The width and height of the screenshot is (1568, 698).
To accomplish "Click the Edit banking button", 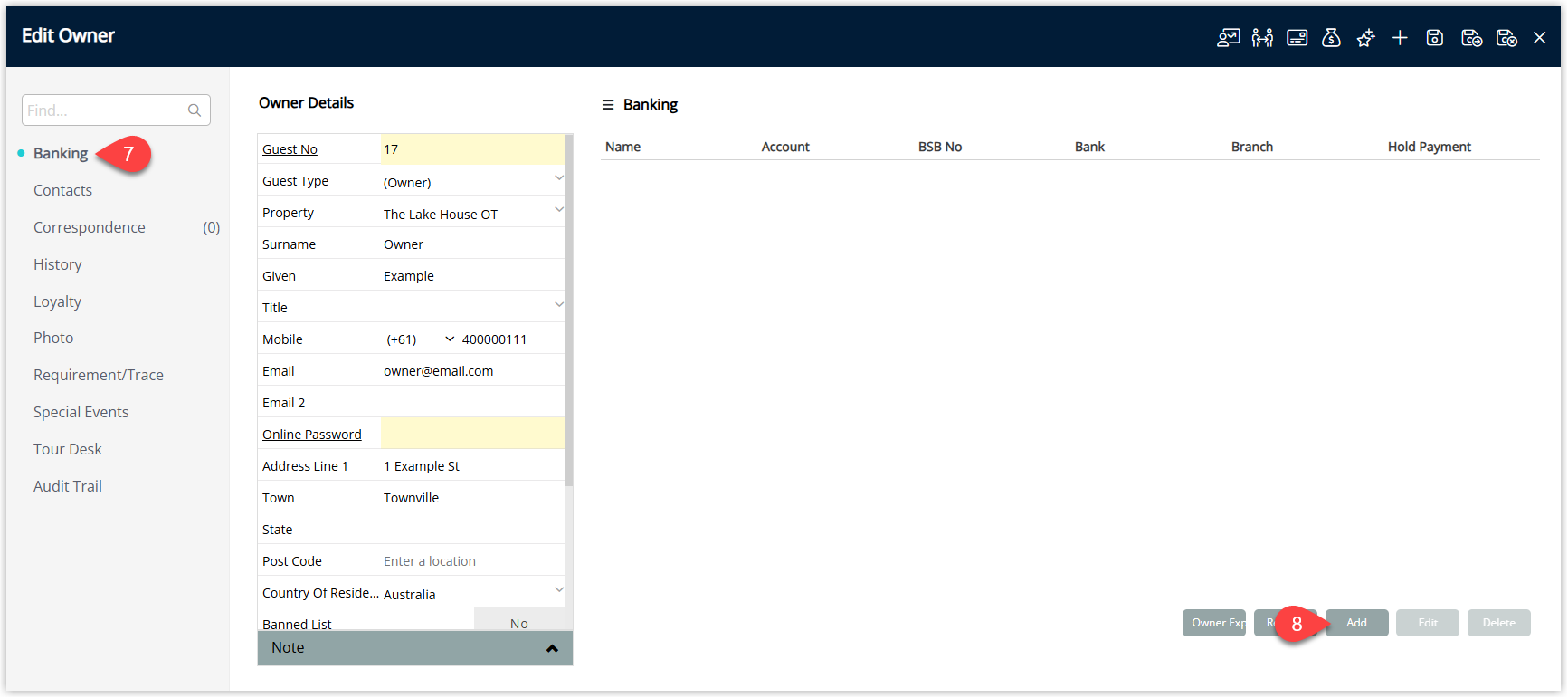I will (x=1428, y=623).
